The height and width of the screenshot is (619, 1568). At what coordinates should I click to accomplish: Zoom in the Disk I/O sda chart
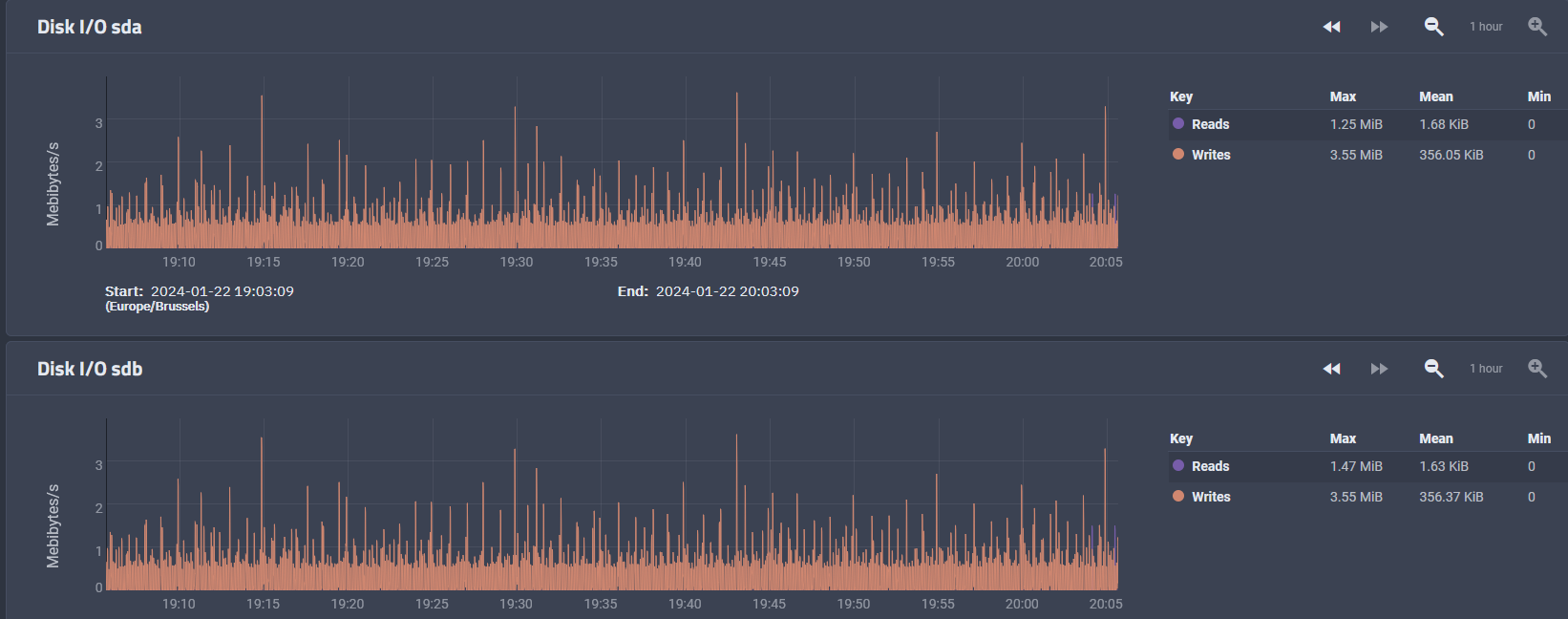[x=1536, y=27]
